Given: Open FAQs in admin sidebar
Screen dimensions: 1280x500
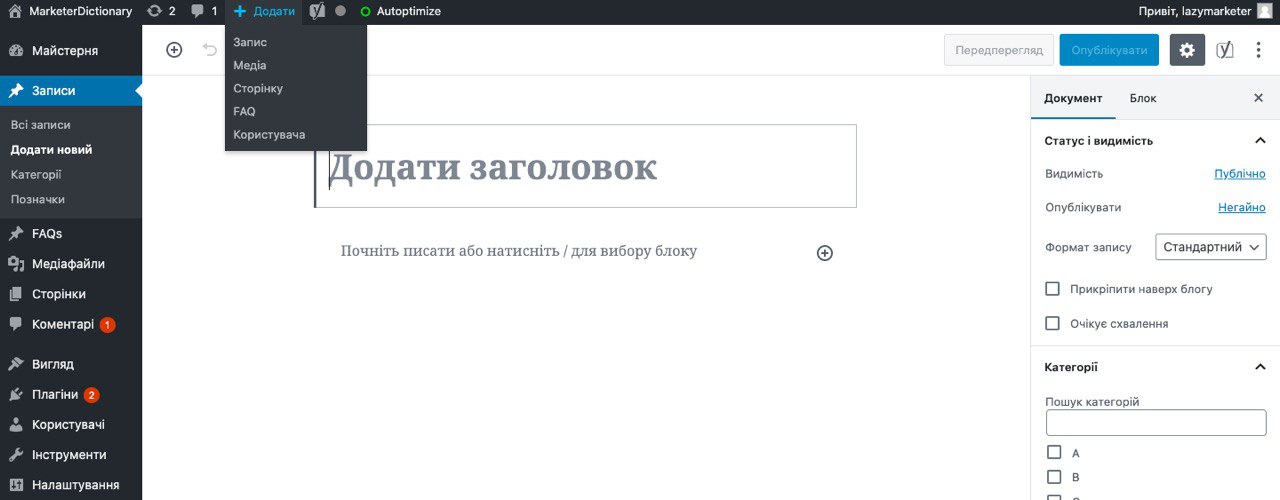Looking at the screenshot, I should click(71, 233).
